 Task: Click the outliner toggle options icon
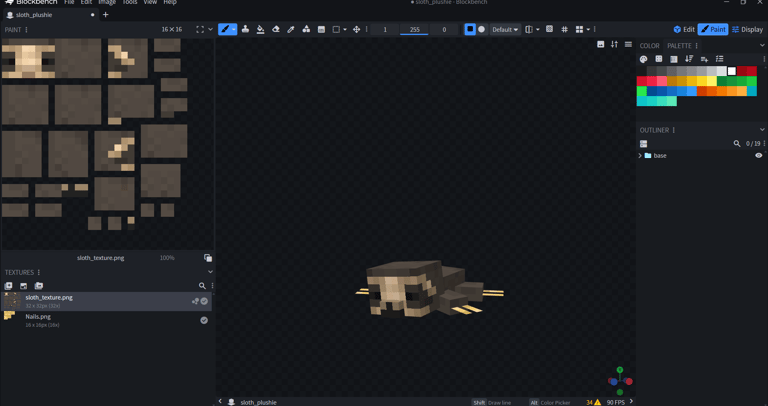pos(644,143)
